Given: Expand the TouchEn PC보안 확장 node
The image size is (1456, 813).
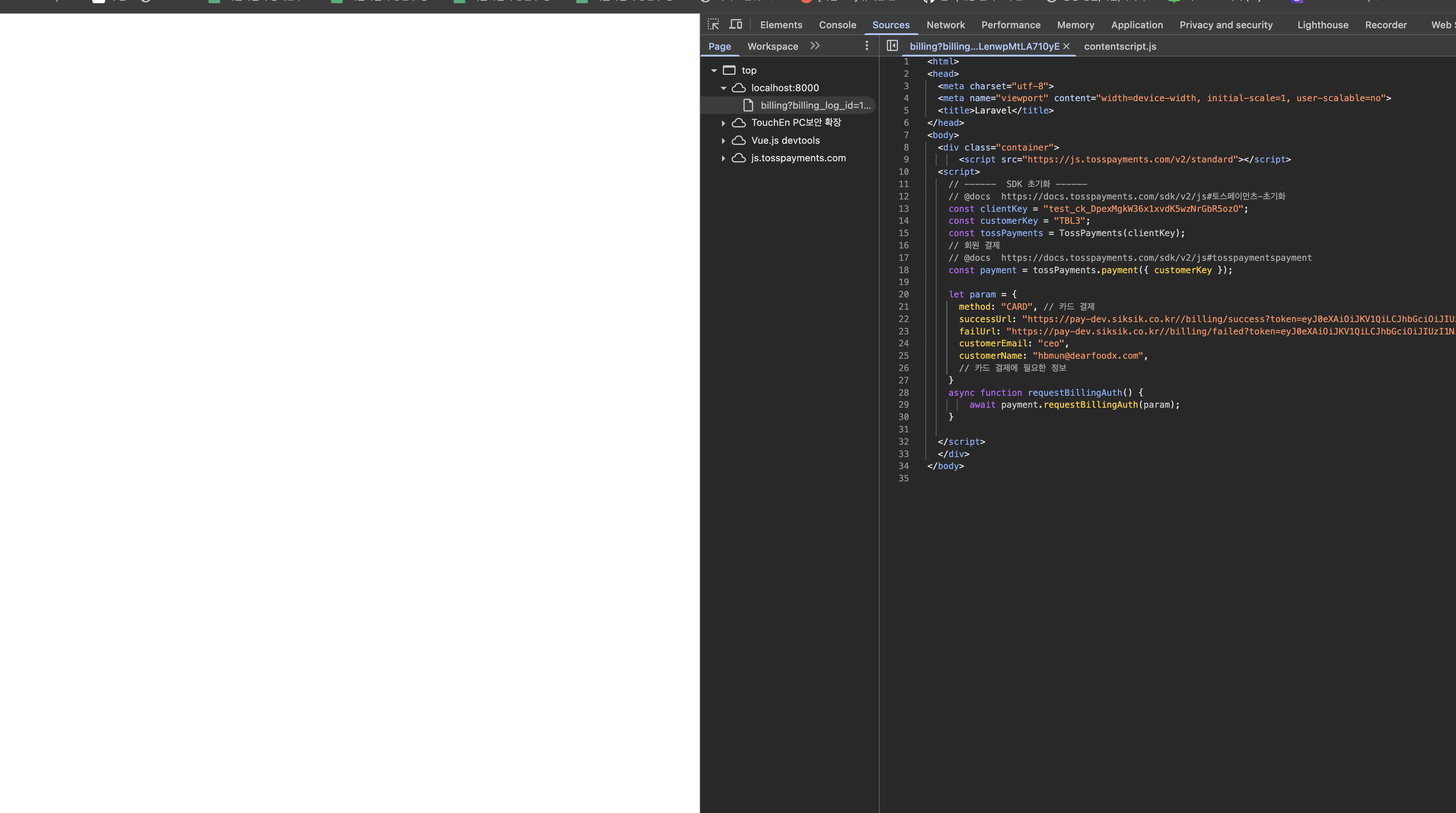Looking at the screenshot, I should tap(723, 123).
